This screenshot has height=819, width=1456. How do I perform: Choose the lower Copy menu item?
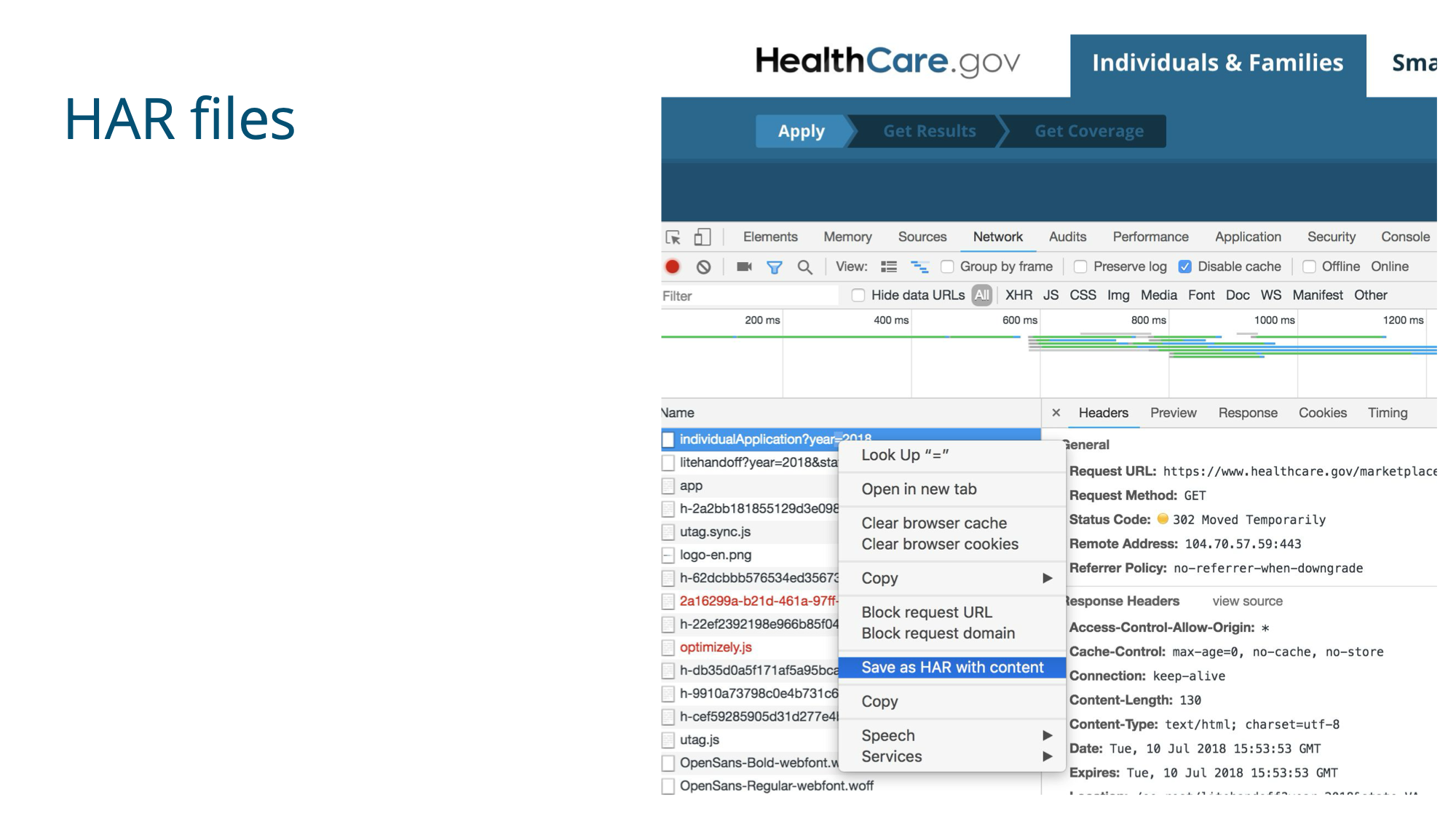(x=952, y=702)
